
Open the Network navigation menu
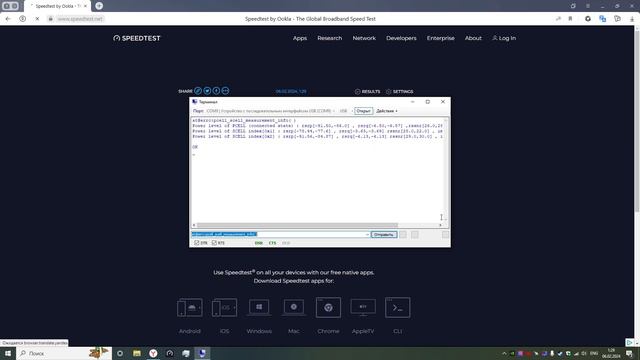364,38
